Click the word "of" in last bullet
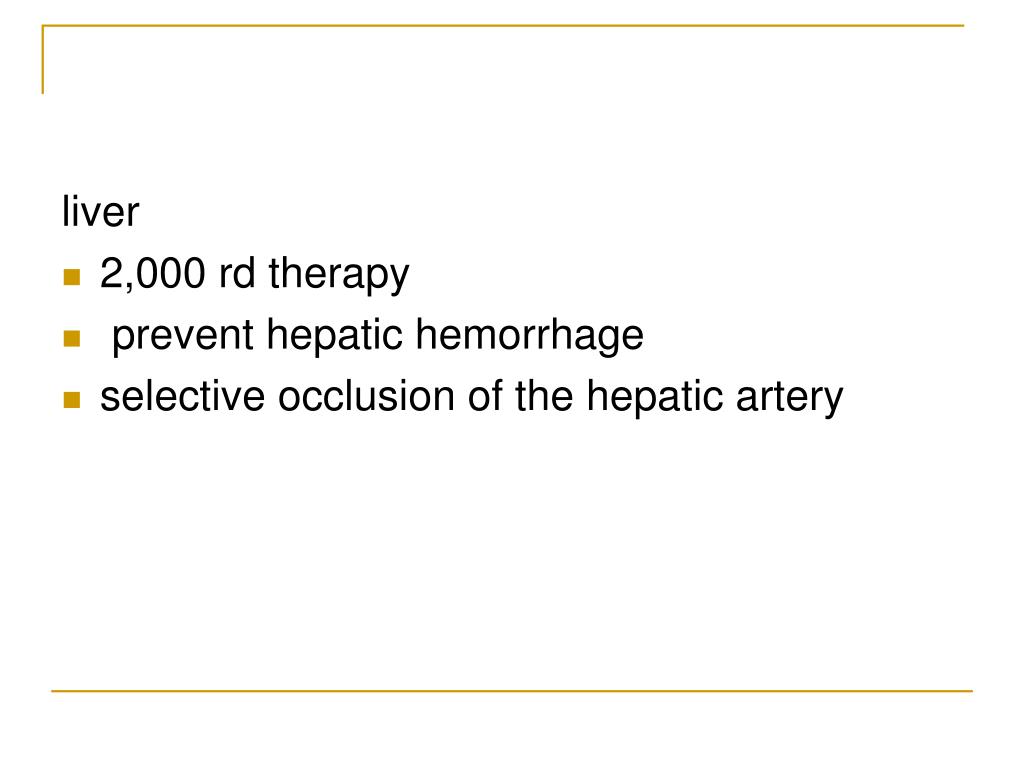The width and height of the screenshot is (1024, 768). (485, 396)
